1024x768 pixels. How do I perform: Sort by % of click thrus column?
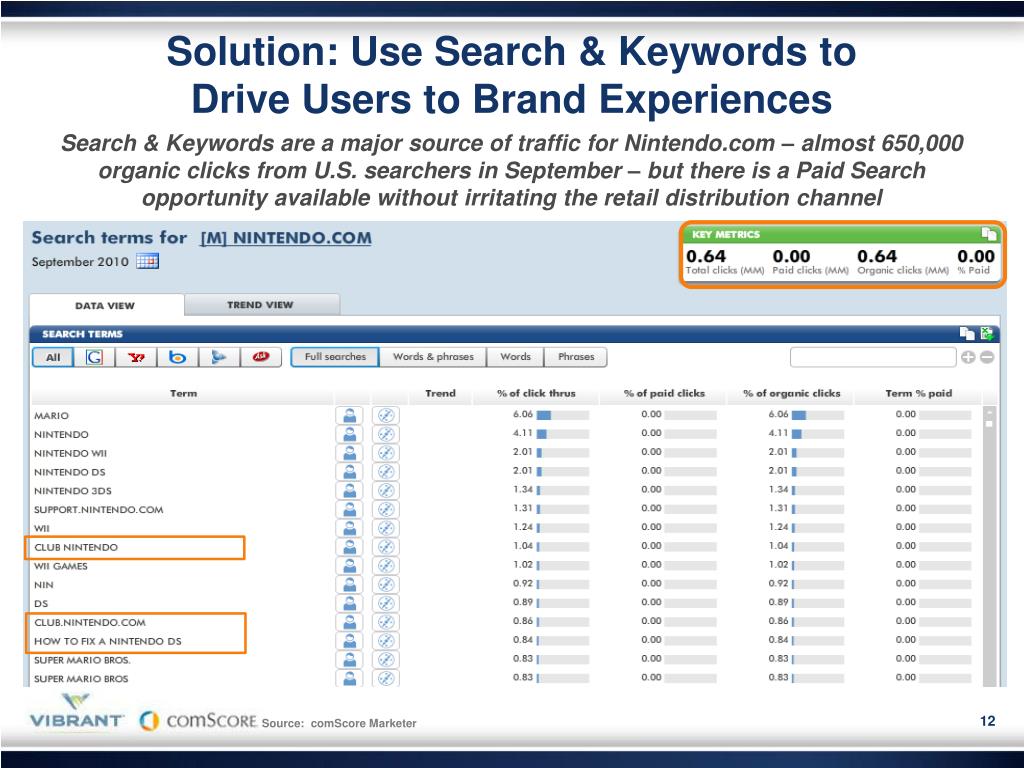pyautogui.click(x=536, y=393)
